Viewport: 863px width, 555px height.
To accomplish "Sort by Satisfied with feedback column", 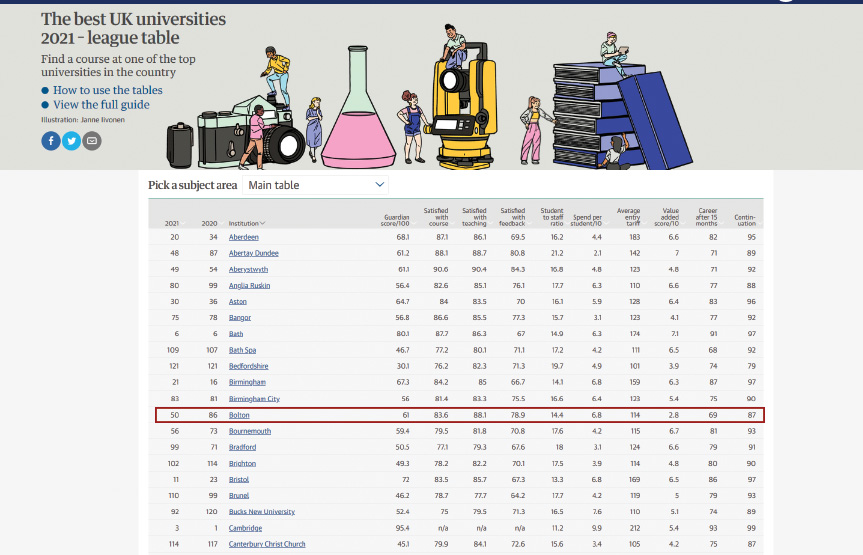I will pyautogui.click(x=512, y=217).
